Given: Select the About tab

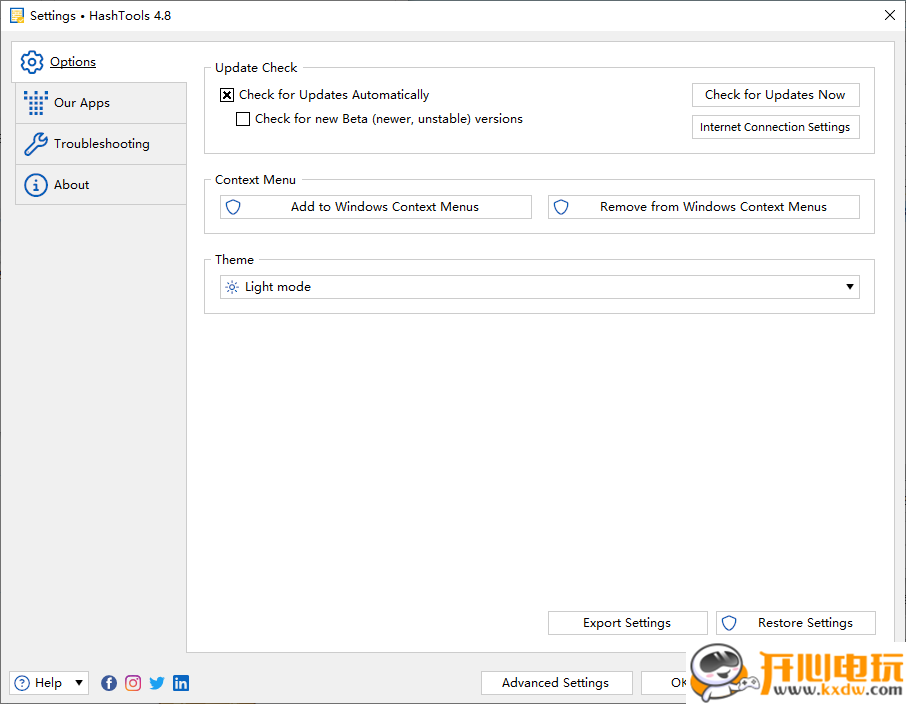Looking at the screenshot, I should click(x=101, y=185).
